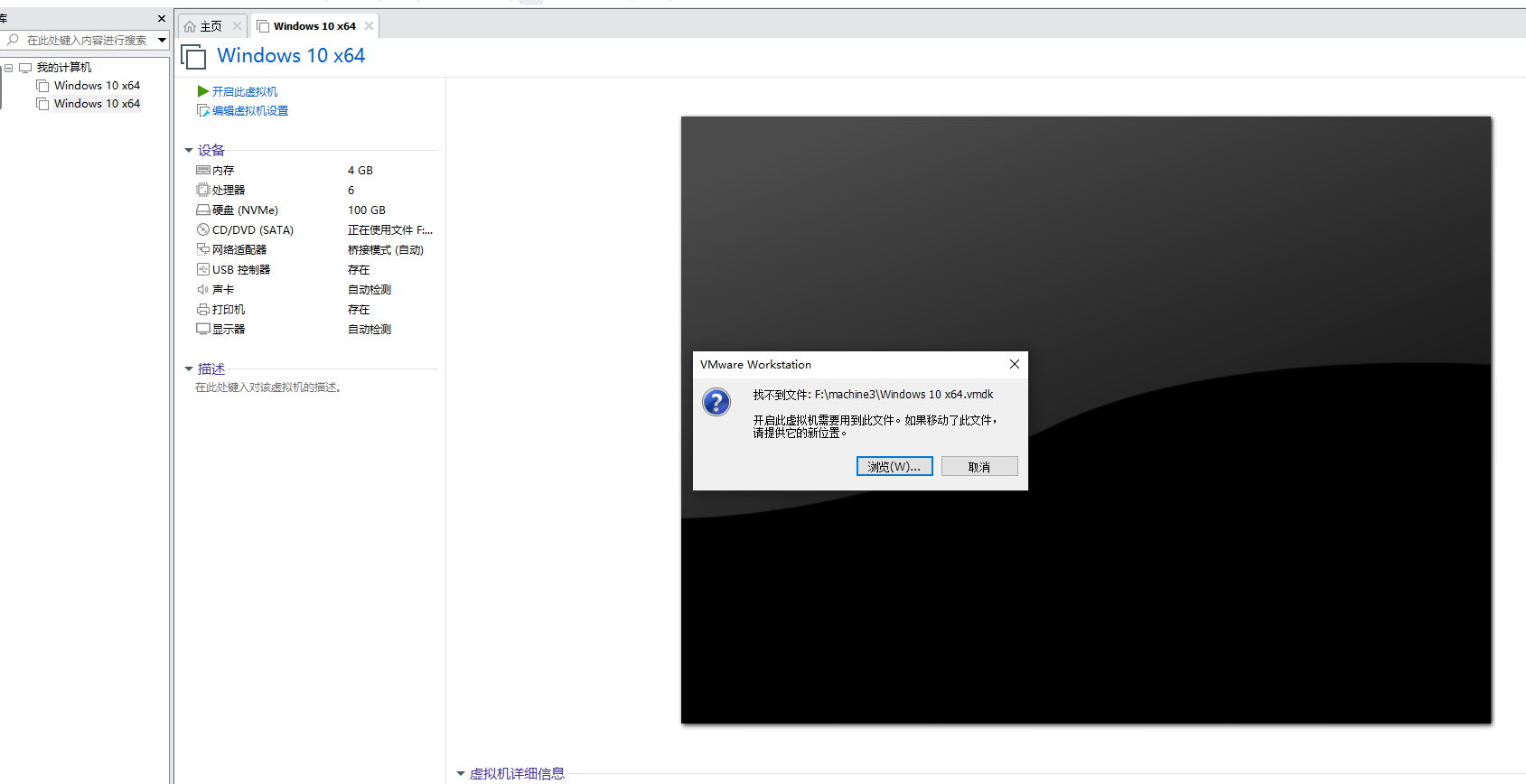Click in the library search input field
Screen dimensions: 1526x784
[87, 40]
